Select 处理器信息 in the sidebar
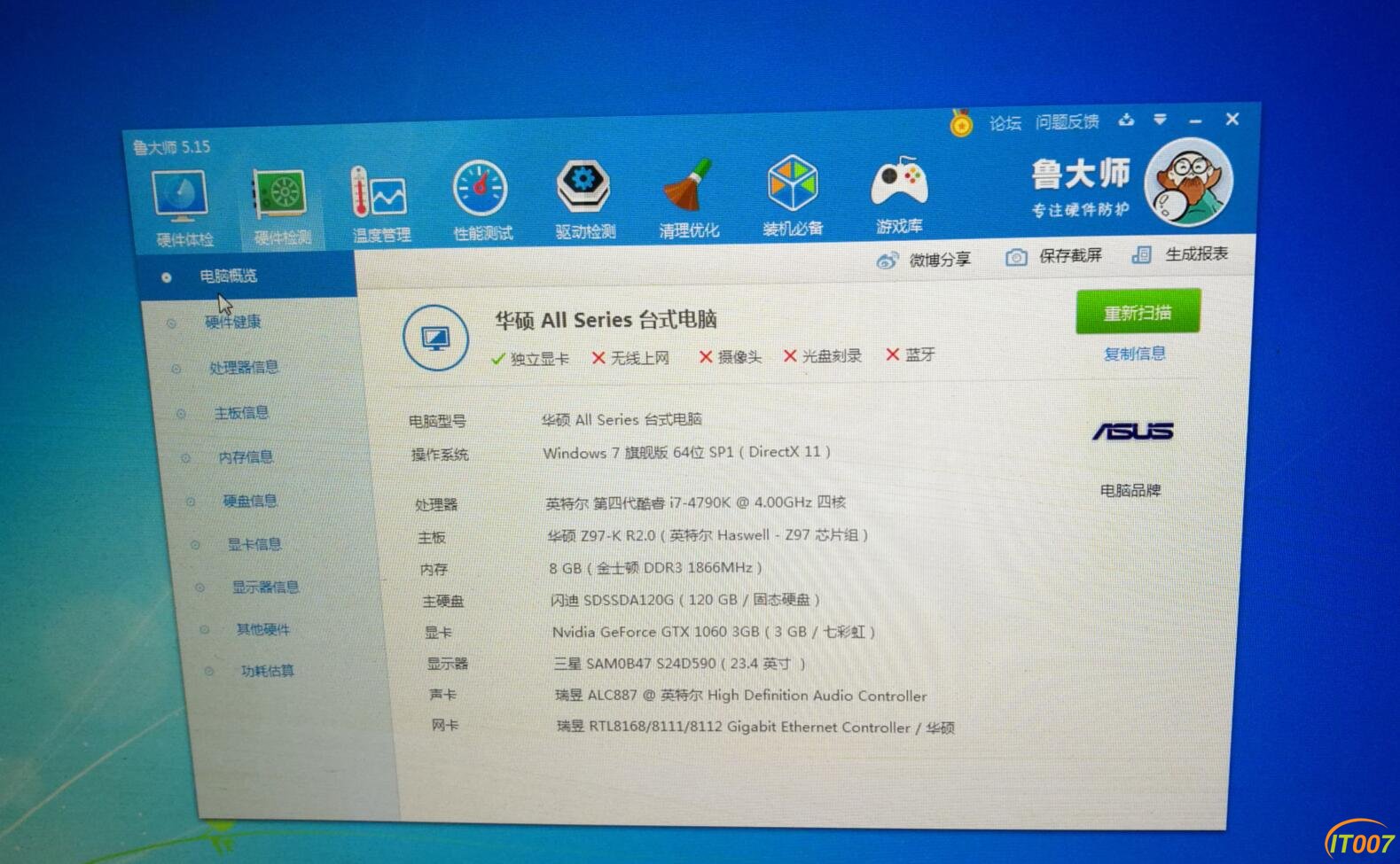Screen dimensions: 1400x864 (244, 367)
